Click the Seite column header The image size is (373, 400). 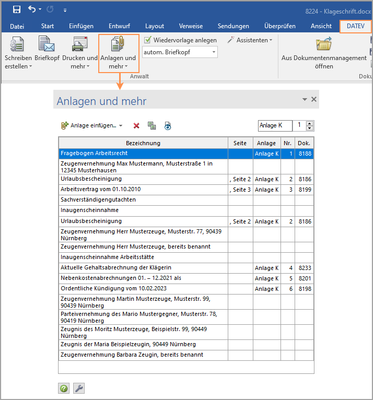point(240,143)
